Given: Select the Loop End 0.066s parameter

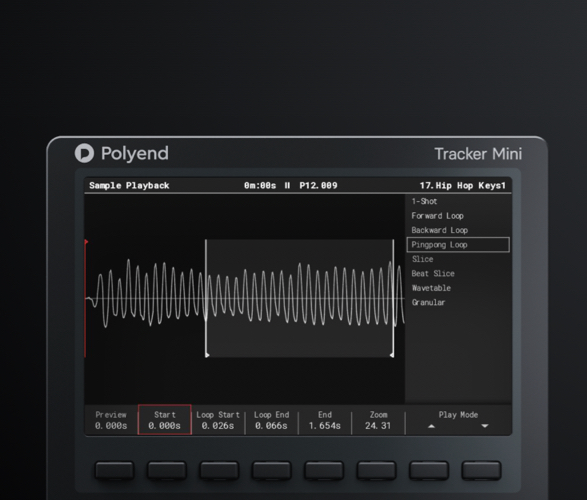Looking at the screenshot, I should pos(271,420).
